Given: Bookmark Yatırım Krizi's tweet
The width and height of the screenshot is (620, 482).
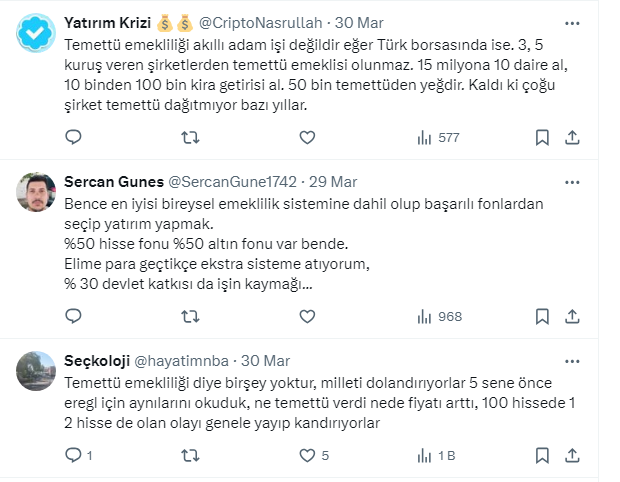Looking at the screenshot, I should point(541,137).
